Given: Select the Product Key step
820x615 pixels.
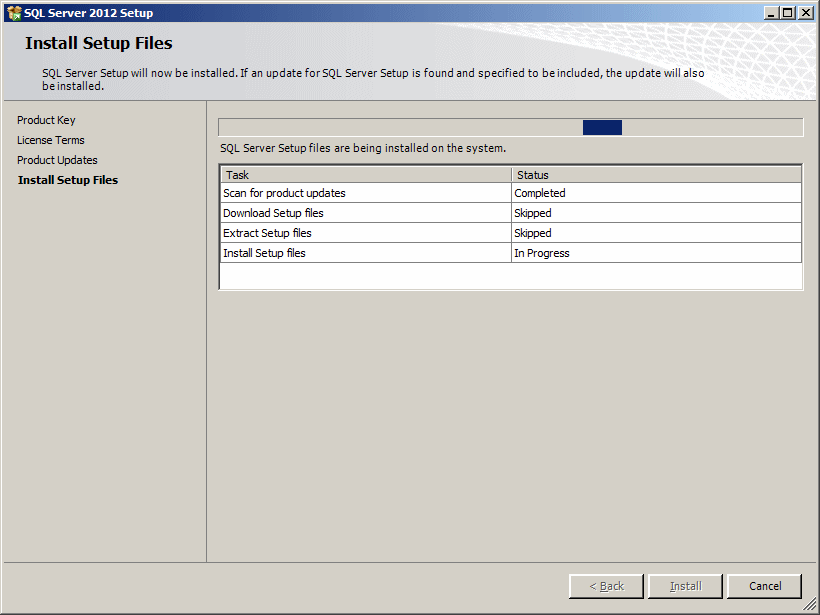Looking at the screenshot, I should 46,120.
